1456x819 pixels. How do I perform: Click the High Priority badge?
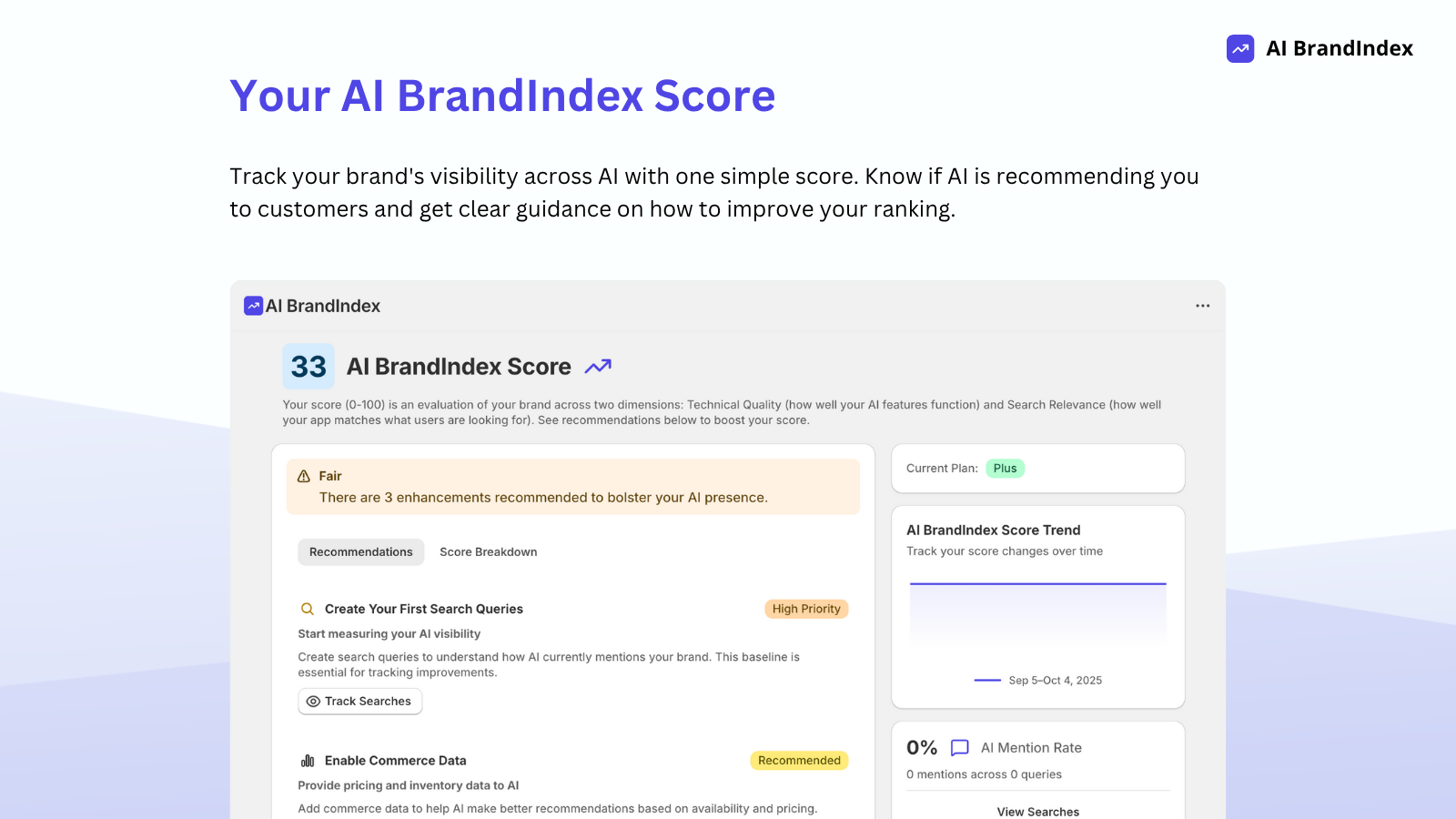805,608
